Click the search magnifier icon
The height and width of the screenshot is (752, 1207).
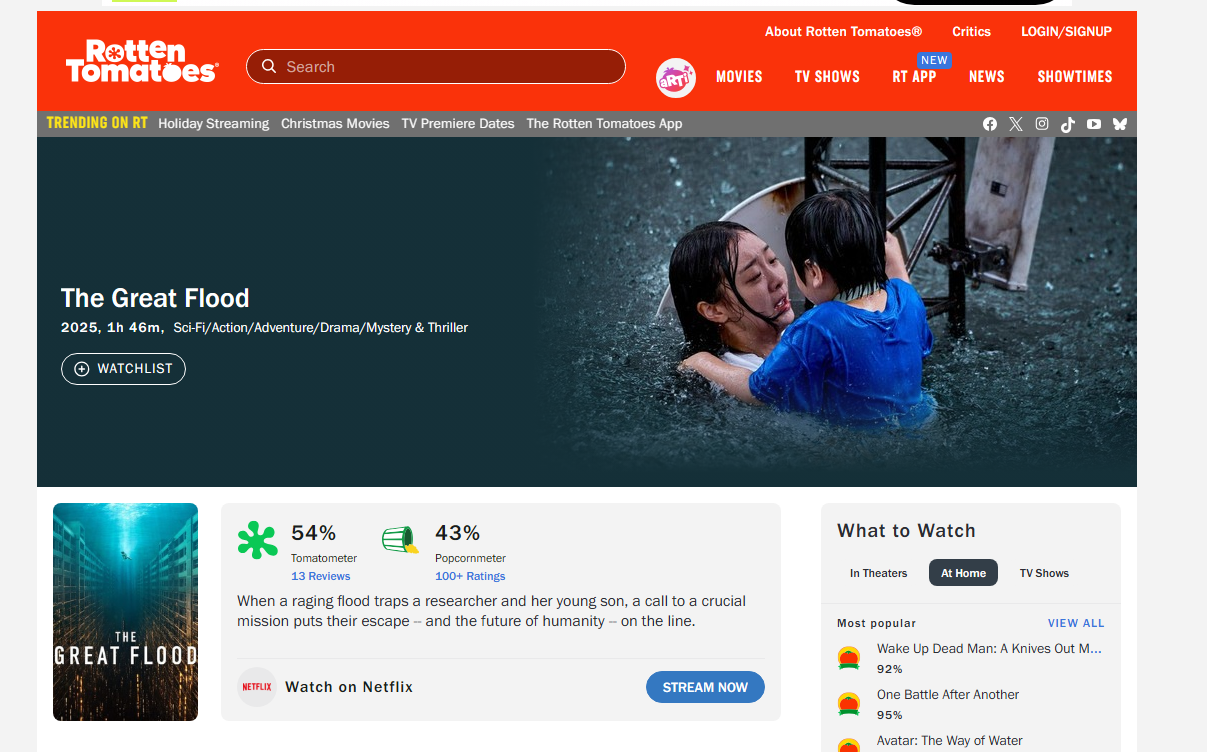pyautogui.click(x=268, y=67)
